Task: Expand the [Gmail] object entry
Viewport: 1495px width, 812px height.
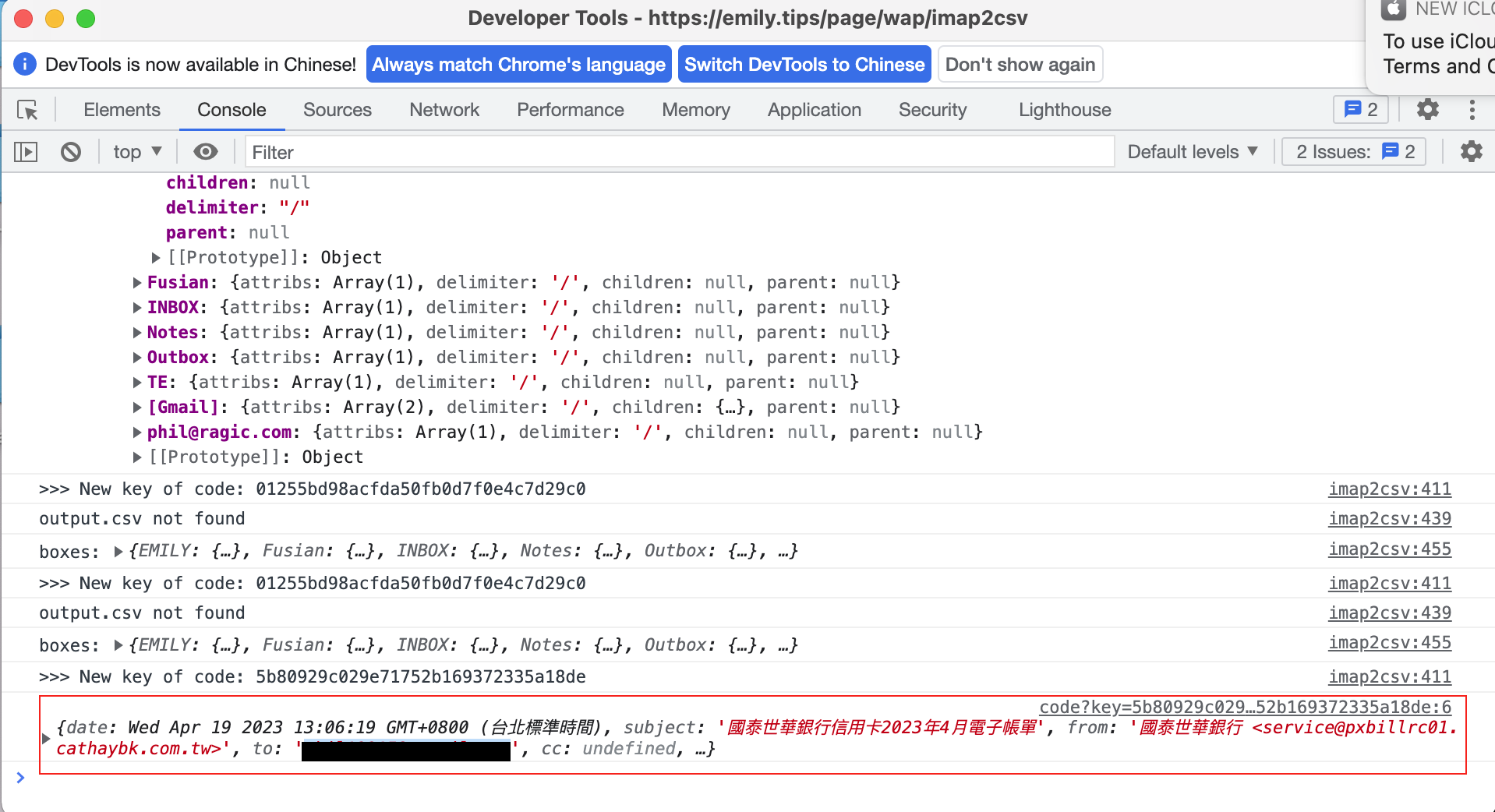Action: 137,408
